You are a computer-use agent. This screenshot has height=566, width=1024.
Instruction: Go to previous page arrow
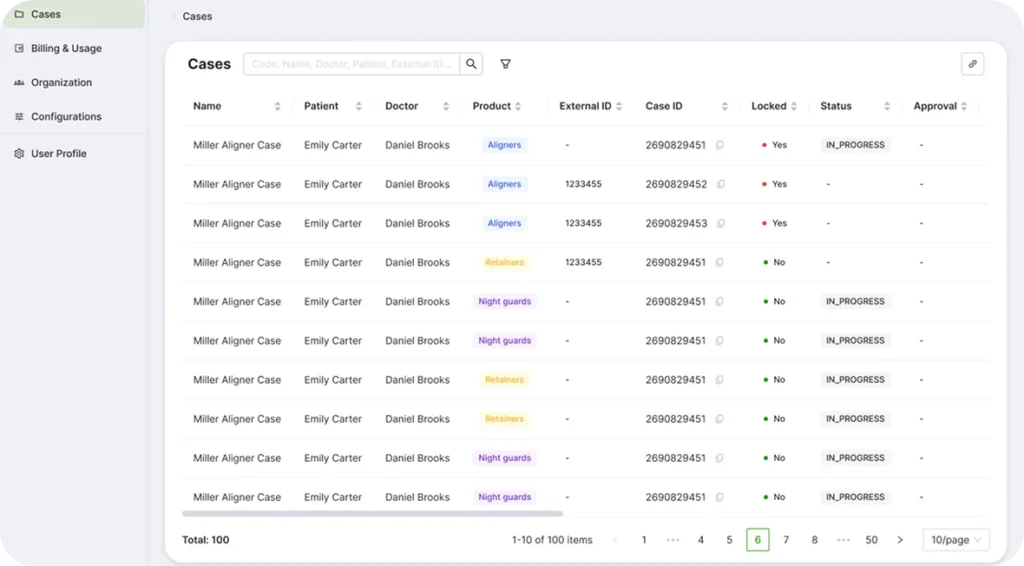pos(615,540)
